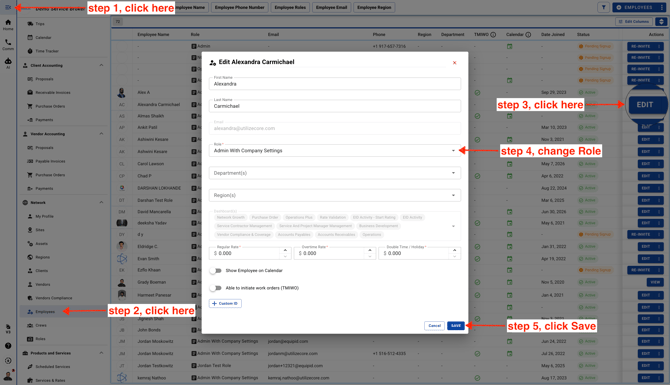Viewport: 670px width, 385px height.
Task: Click the row density sort-arrows button
Action: coord(661,21)
